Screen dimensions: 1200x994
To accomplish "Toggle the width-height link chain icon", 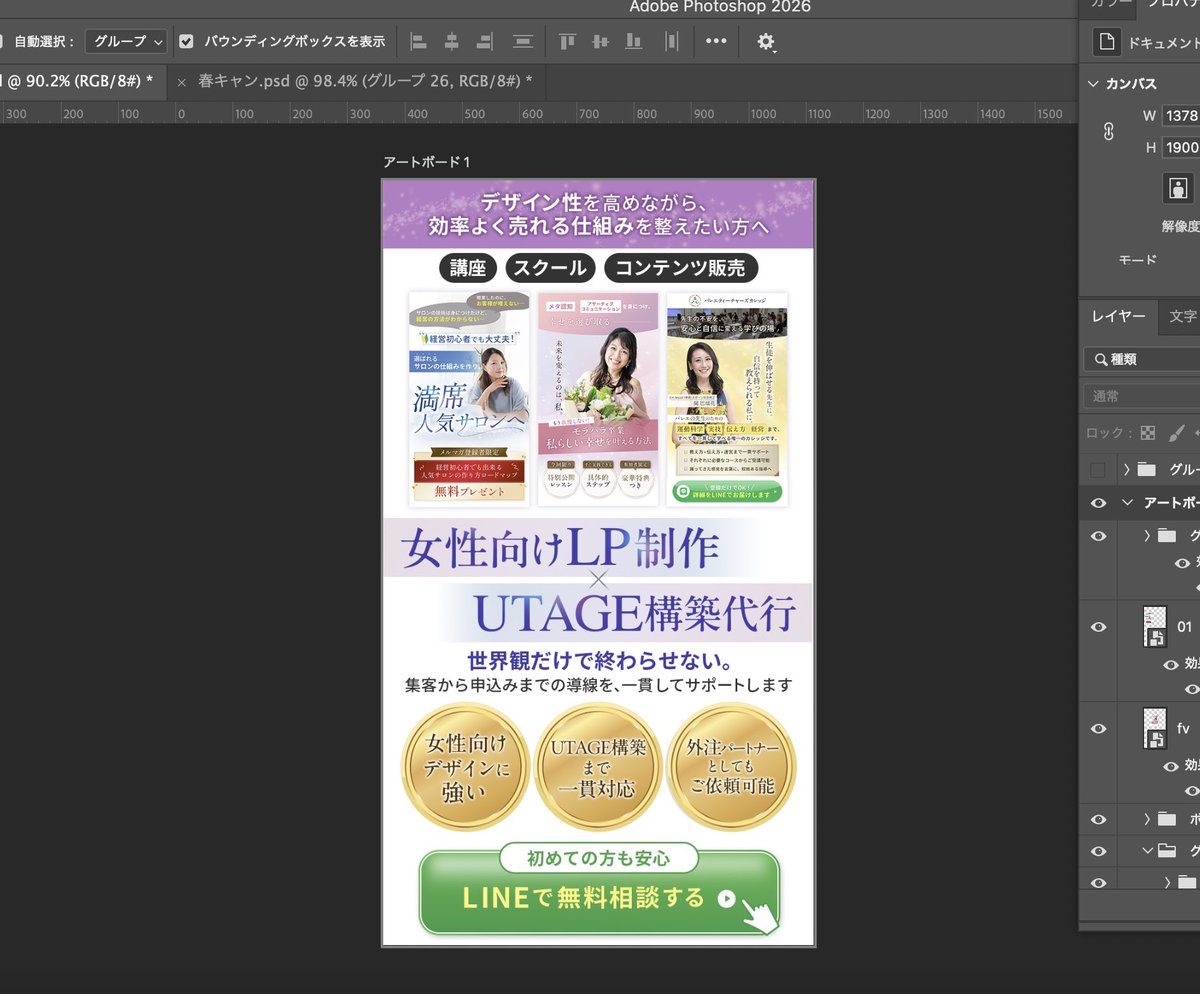I will (x=1108, y=132).
